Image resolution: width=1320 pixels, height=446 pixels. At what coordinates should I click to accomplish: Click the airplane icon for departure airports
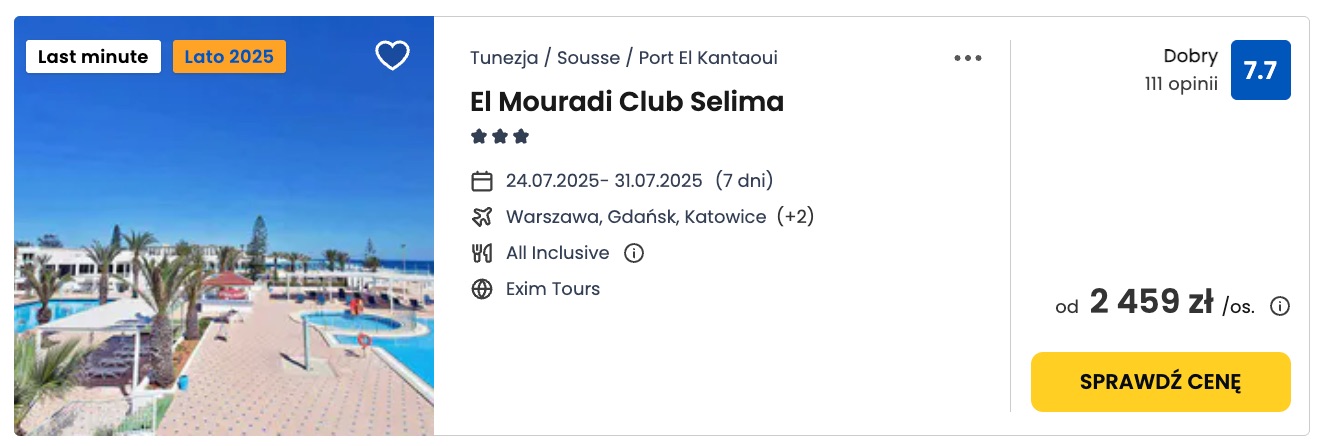482,217
